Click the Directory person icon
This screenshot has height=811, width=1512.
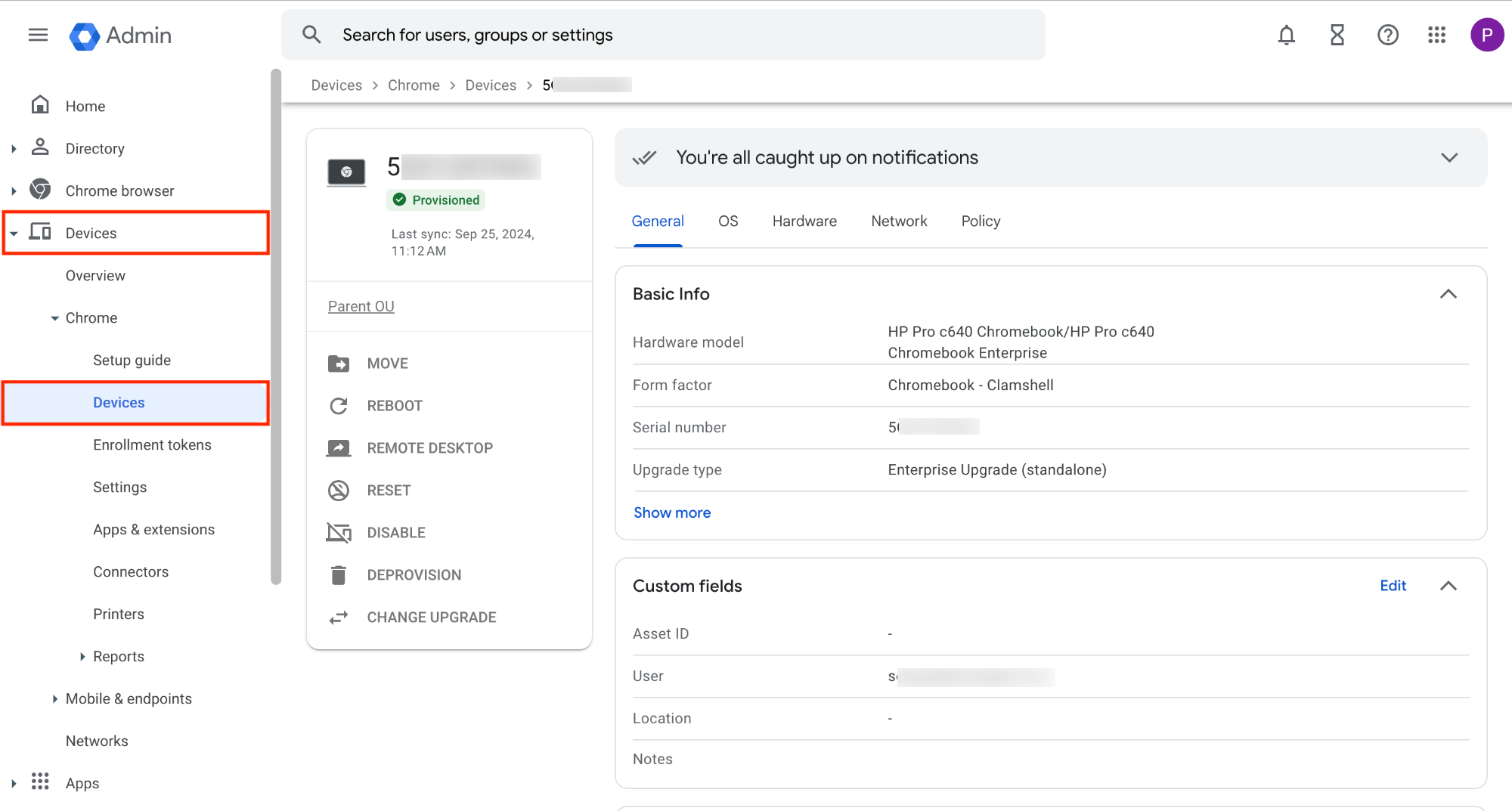point(40,147)
